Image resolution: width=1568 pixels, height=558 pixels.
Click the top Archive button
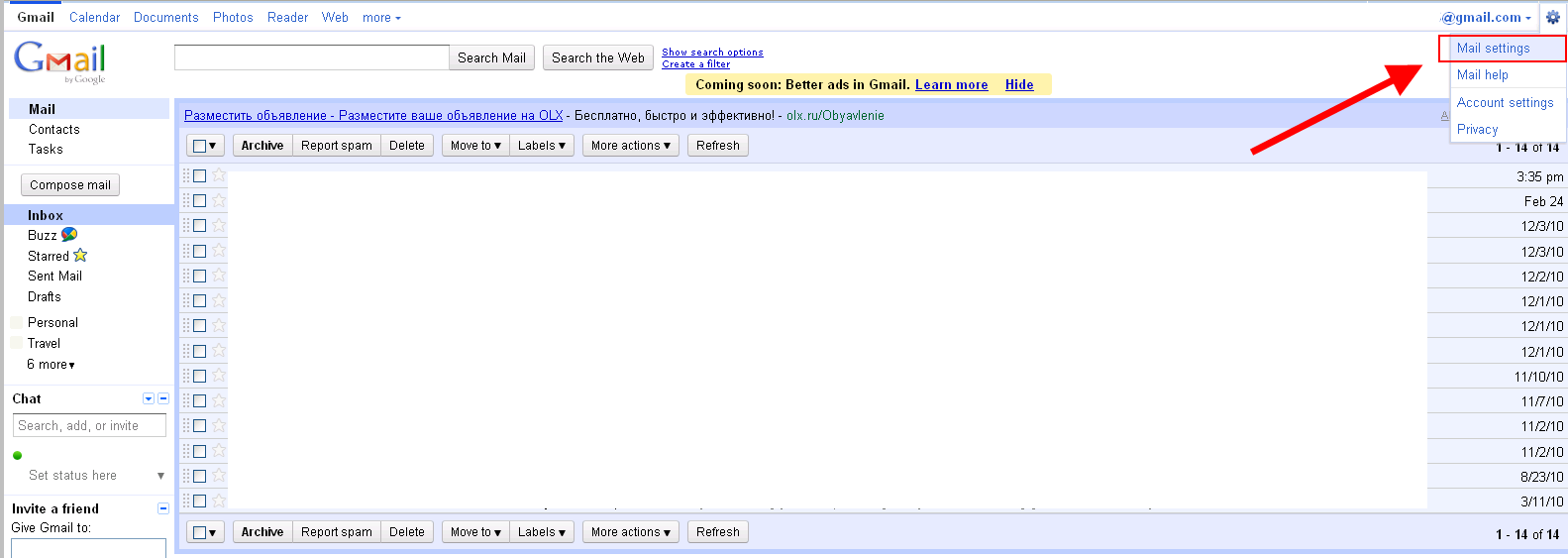(x=262, y=146)
